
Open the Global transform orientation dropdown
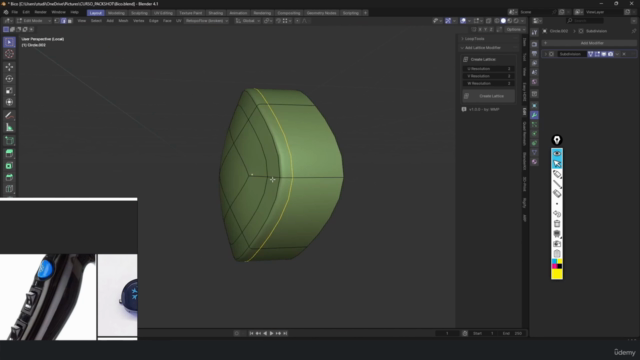248,21
